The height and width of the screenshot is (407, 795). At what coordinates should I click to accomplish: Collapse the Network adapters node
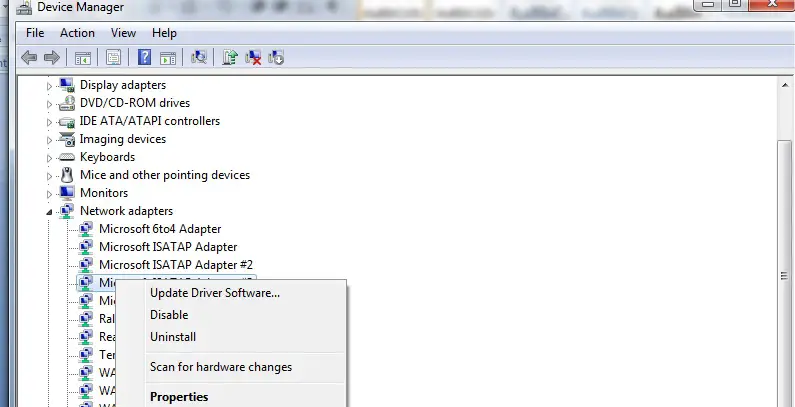click(x=49, y=212)
